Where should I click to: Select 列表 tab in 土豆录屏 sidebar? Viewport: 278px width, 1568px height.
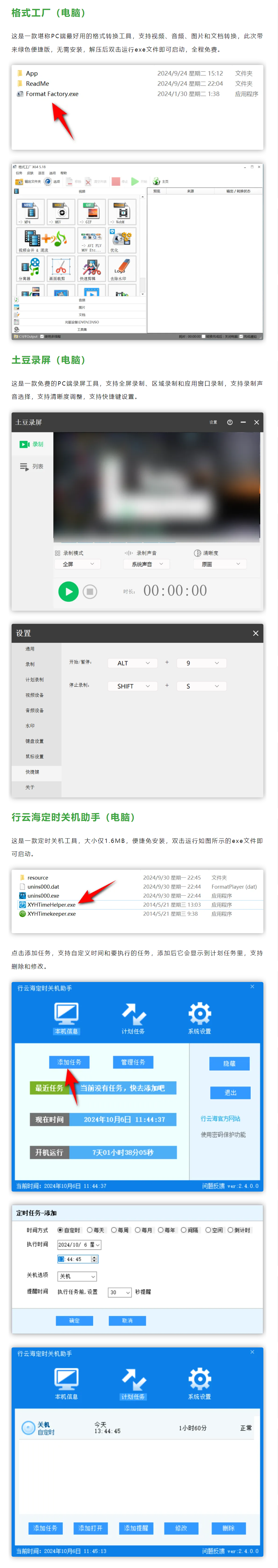[x=32, y=466]
